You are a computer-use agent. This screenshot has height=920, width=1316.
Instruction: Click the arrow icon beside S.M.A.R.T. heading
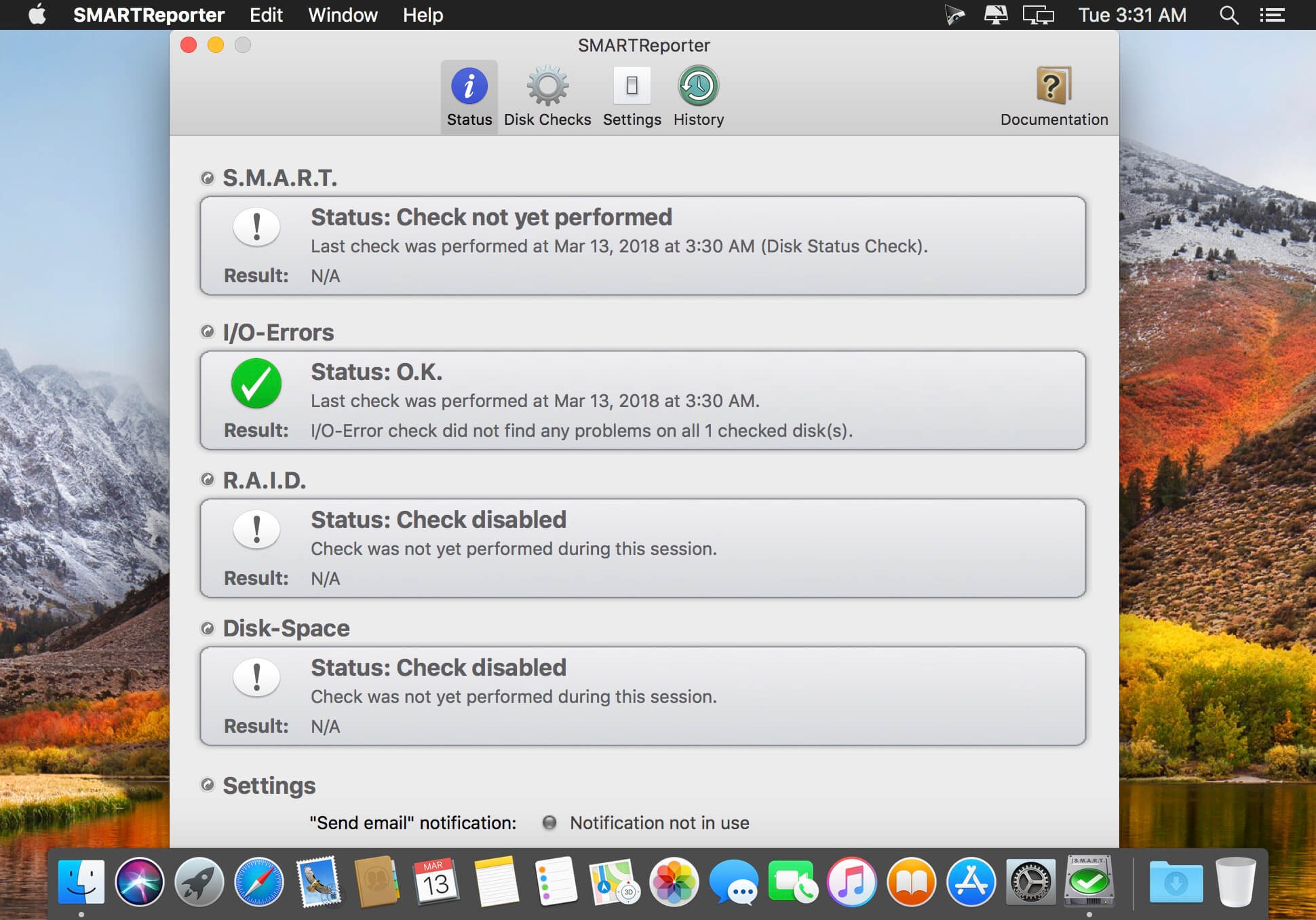[208, 178]
